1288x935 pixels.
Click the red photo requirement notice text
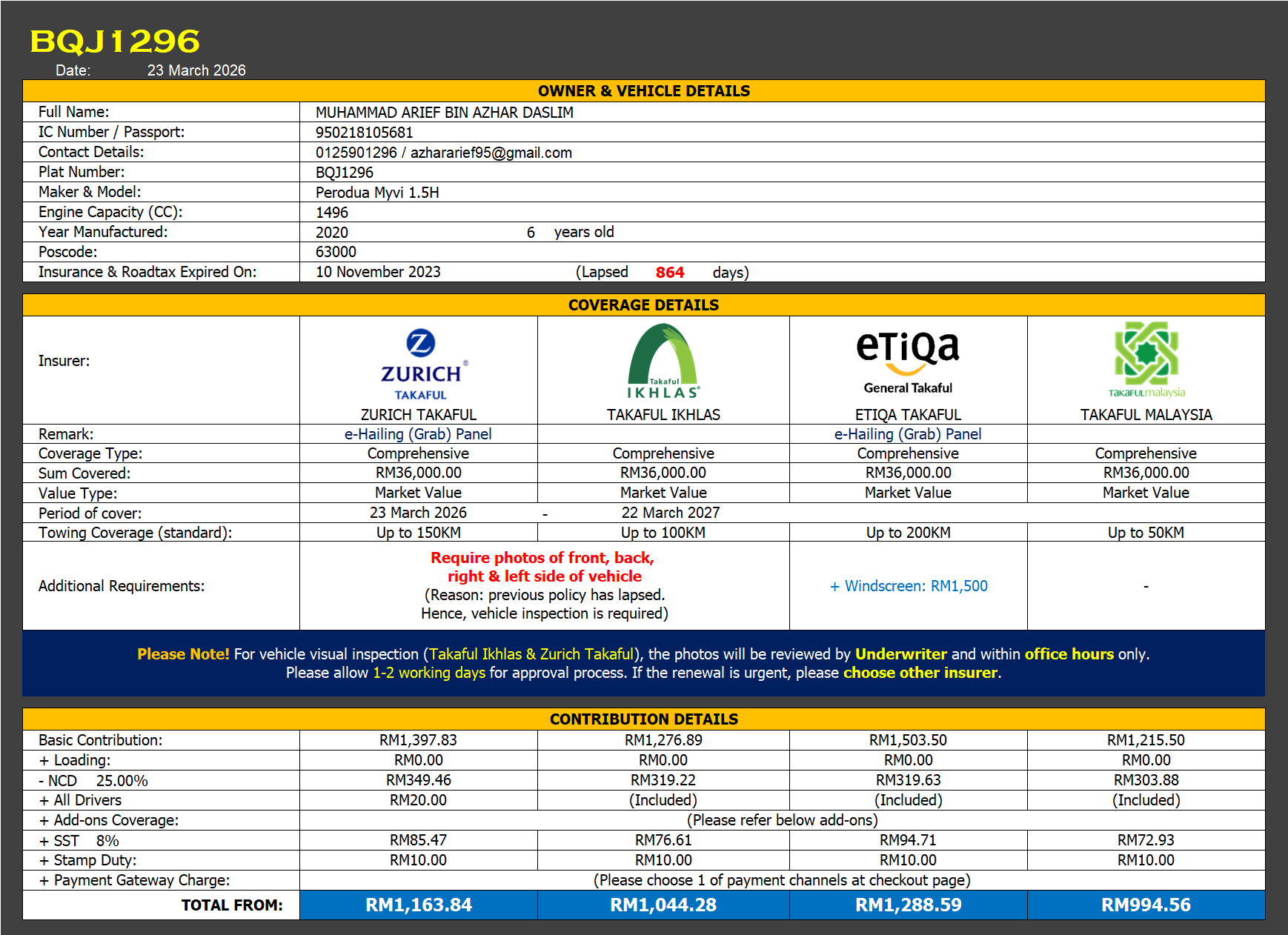click(x=543, y=568)
